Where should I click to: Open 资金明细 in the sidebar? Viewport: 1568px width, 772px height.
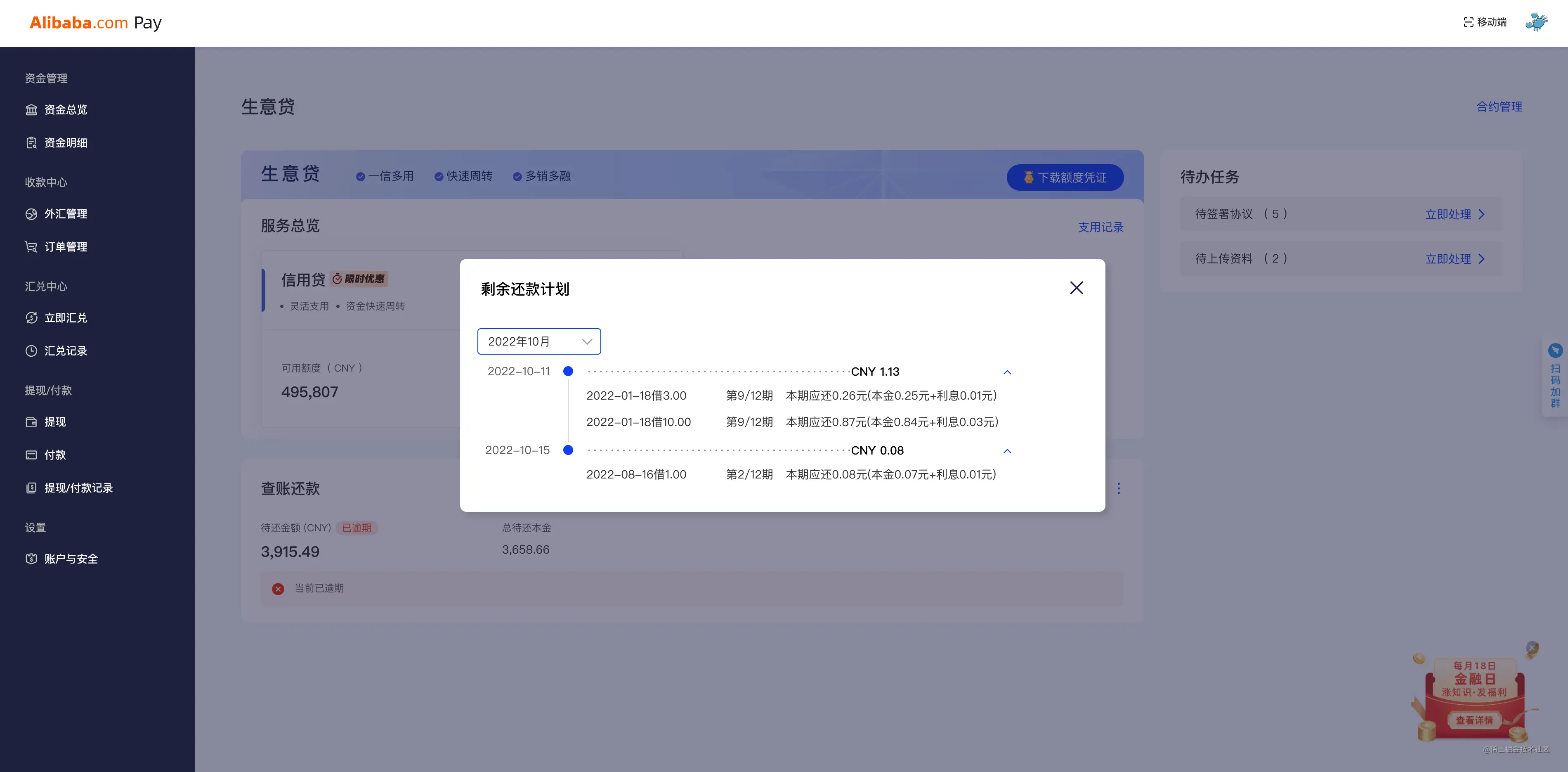tap(65, 142)
